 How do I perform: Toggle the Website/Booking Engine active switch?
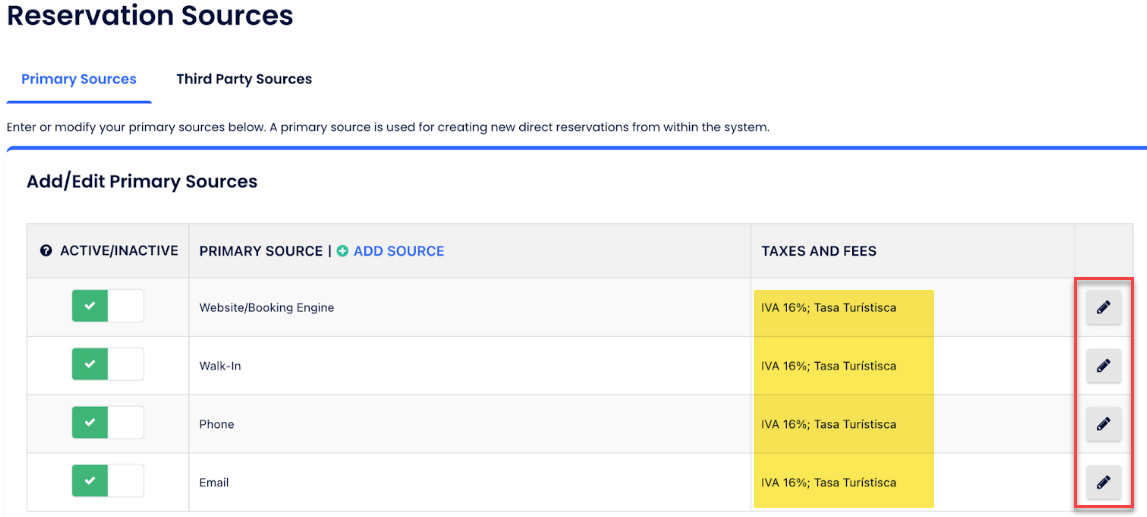[107, 306]
